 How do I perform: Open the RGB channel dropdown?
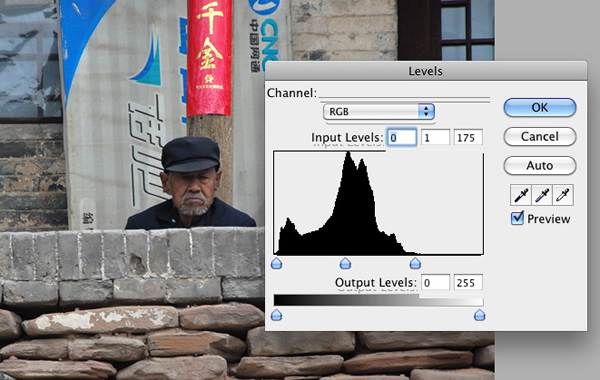coord(379,111)
